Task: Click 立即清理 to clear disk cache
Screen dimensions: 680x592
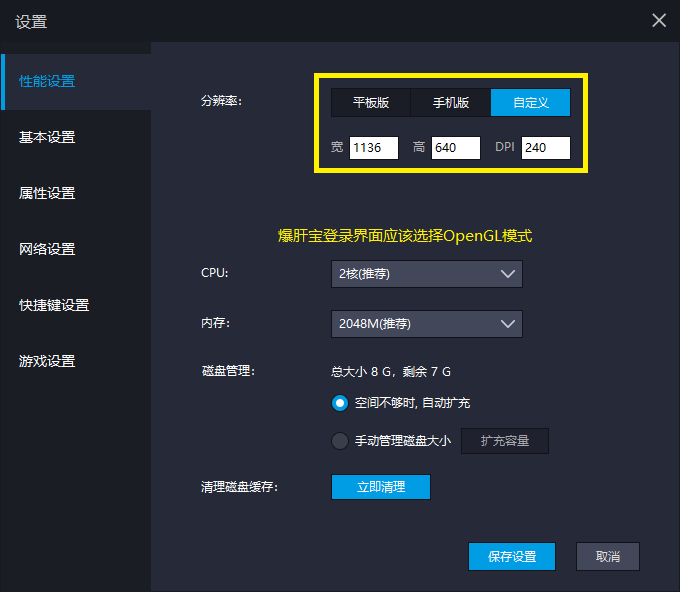Action: 381,487
